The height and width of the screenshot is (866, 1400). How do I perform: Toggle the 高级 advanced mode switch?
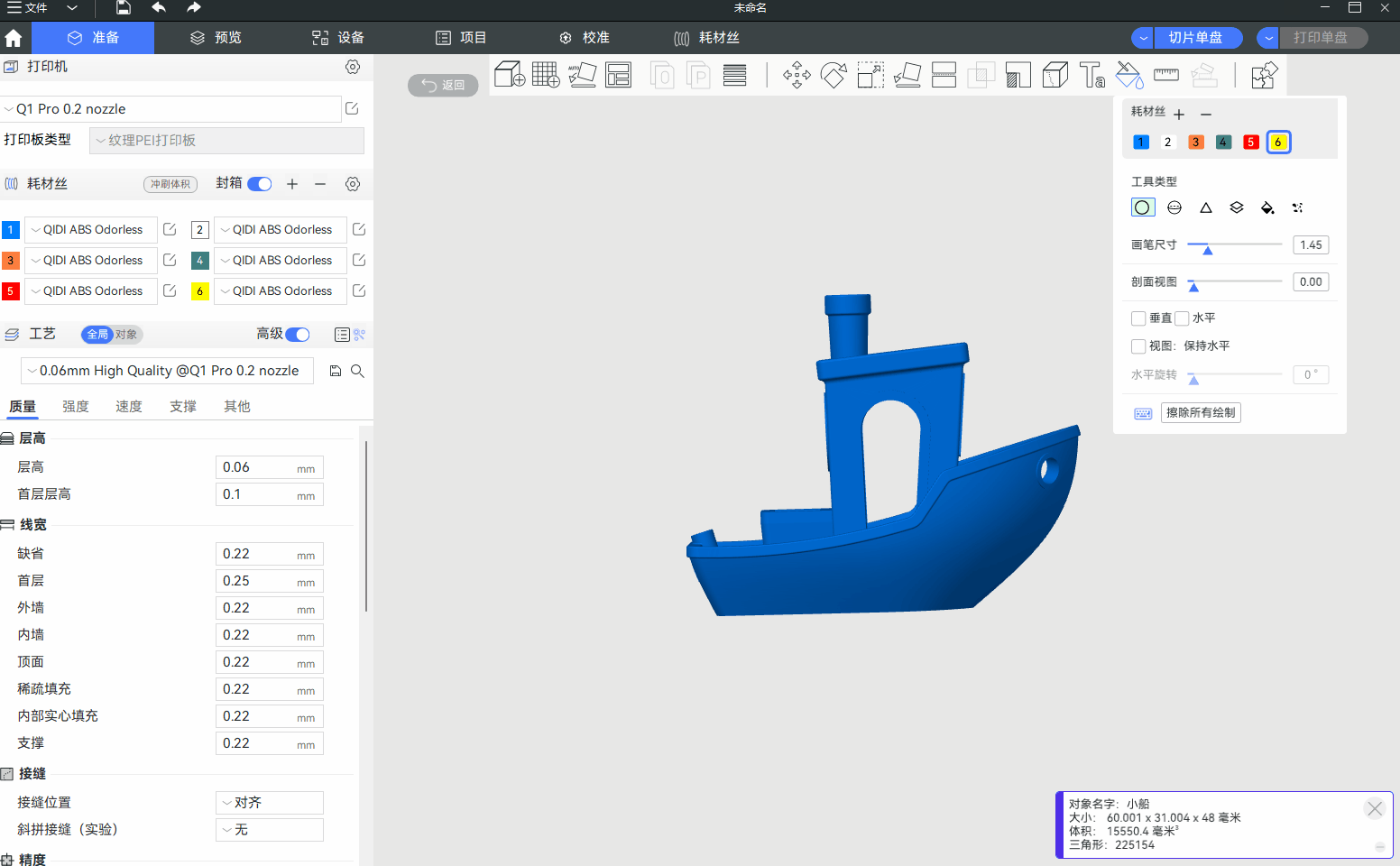pos(298,335)
